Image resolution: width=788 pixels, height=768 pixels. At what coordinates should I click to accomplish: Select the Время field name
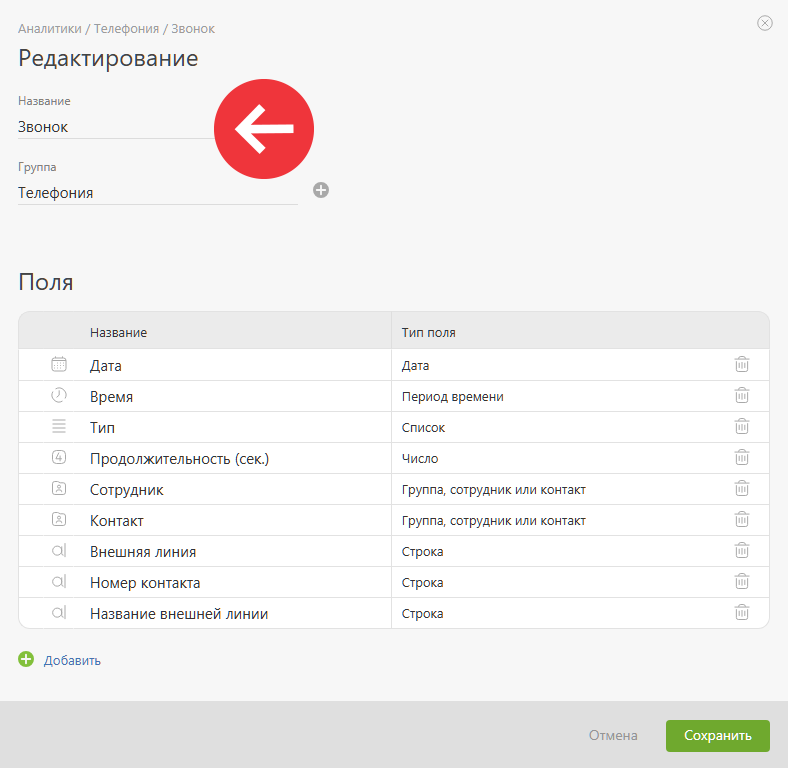(111, 397)
